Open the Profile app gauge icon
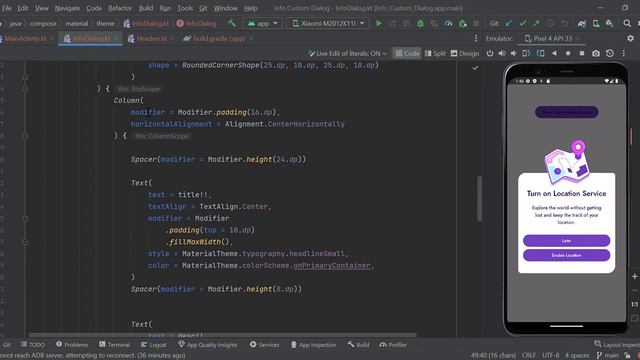This screenshot has width=640, height=360. coord(448,23)
